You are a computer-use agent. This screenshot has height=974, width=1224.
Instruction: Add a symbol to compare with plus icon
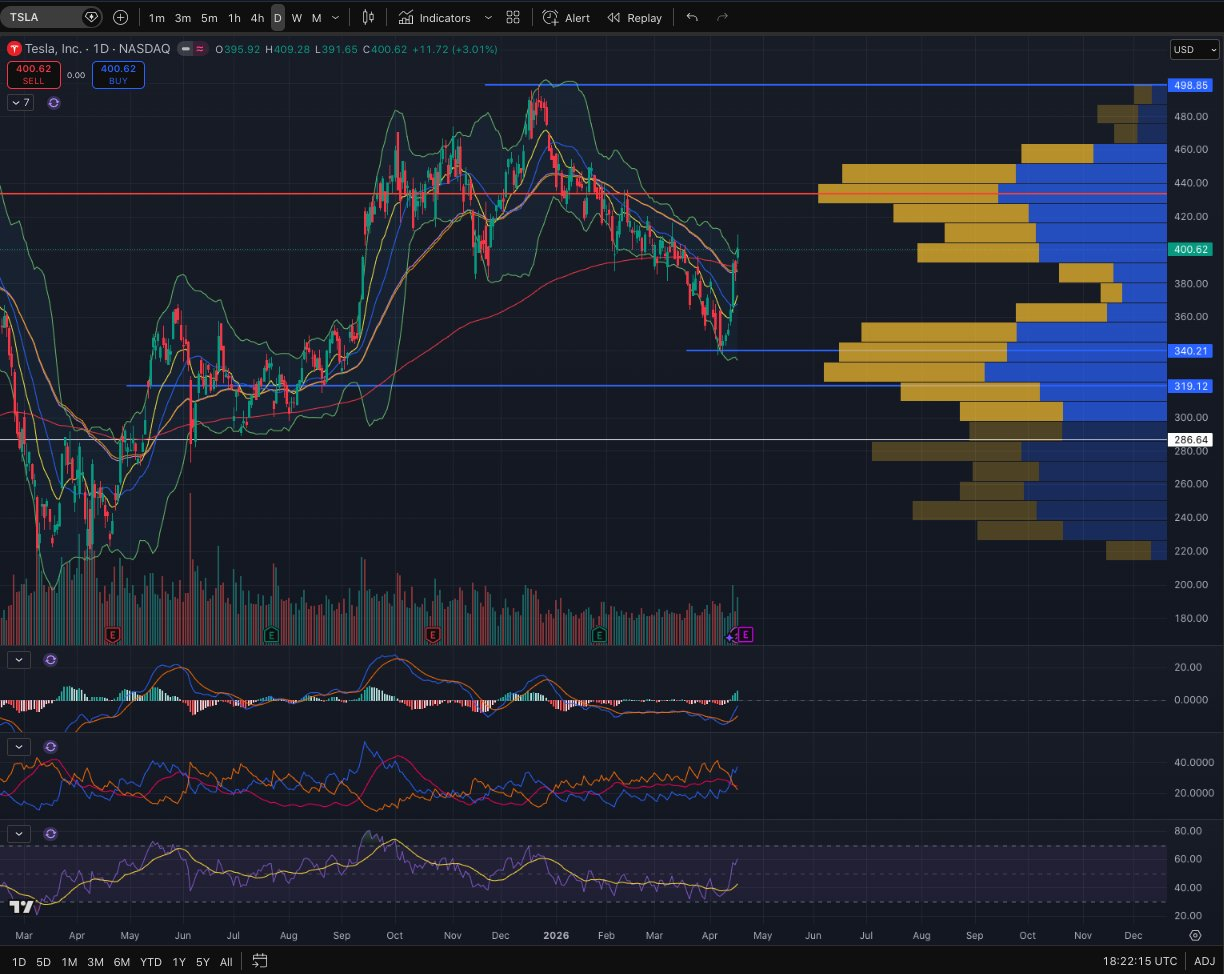coord(121,17)
